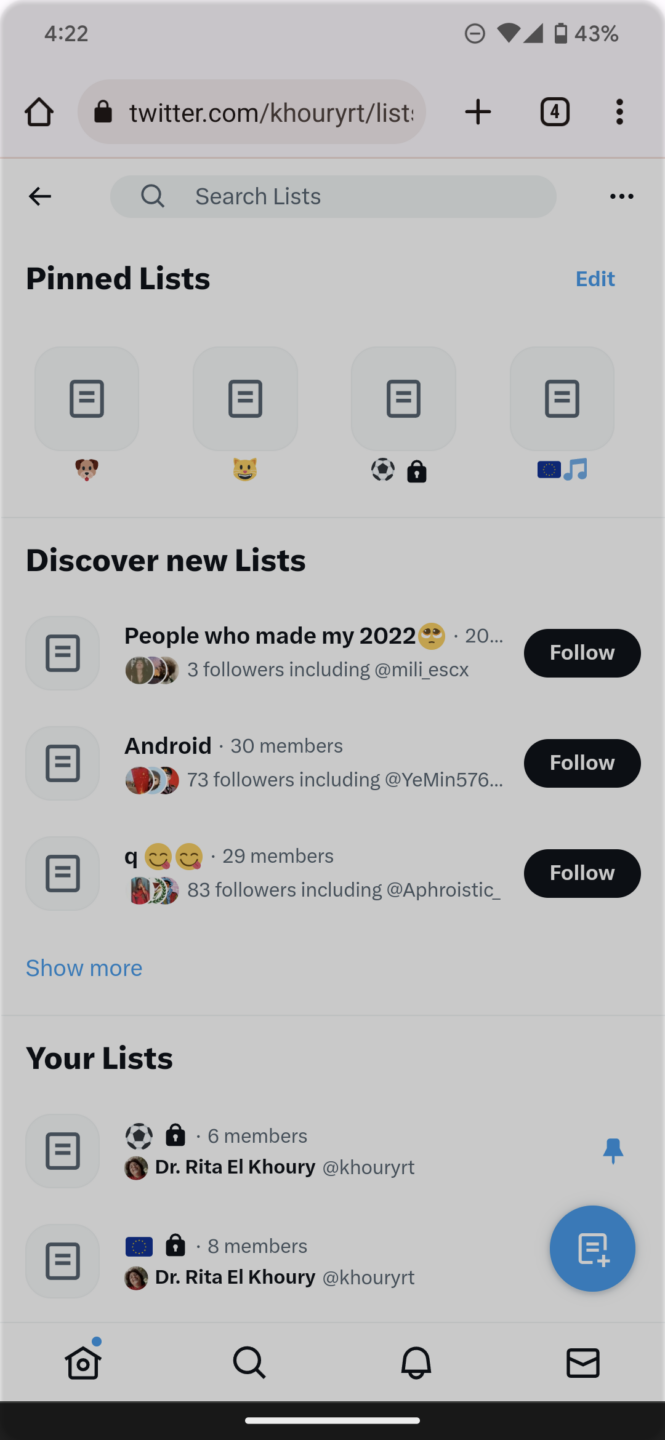Viewport: 665px width, 1440px height.
Task: Open the EU flag music pinned list
Action: coord(561,398)
